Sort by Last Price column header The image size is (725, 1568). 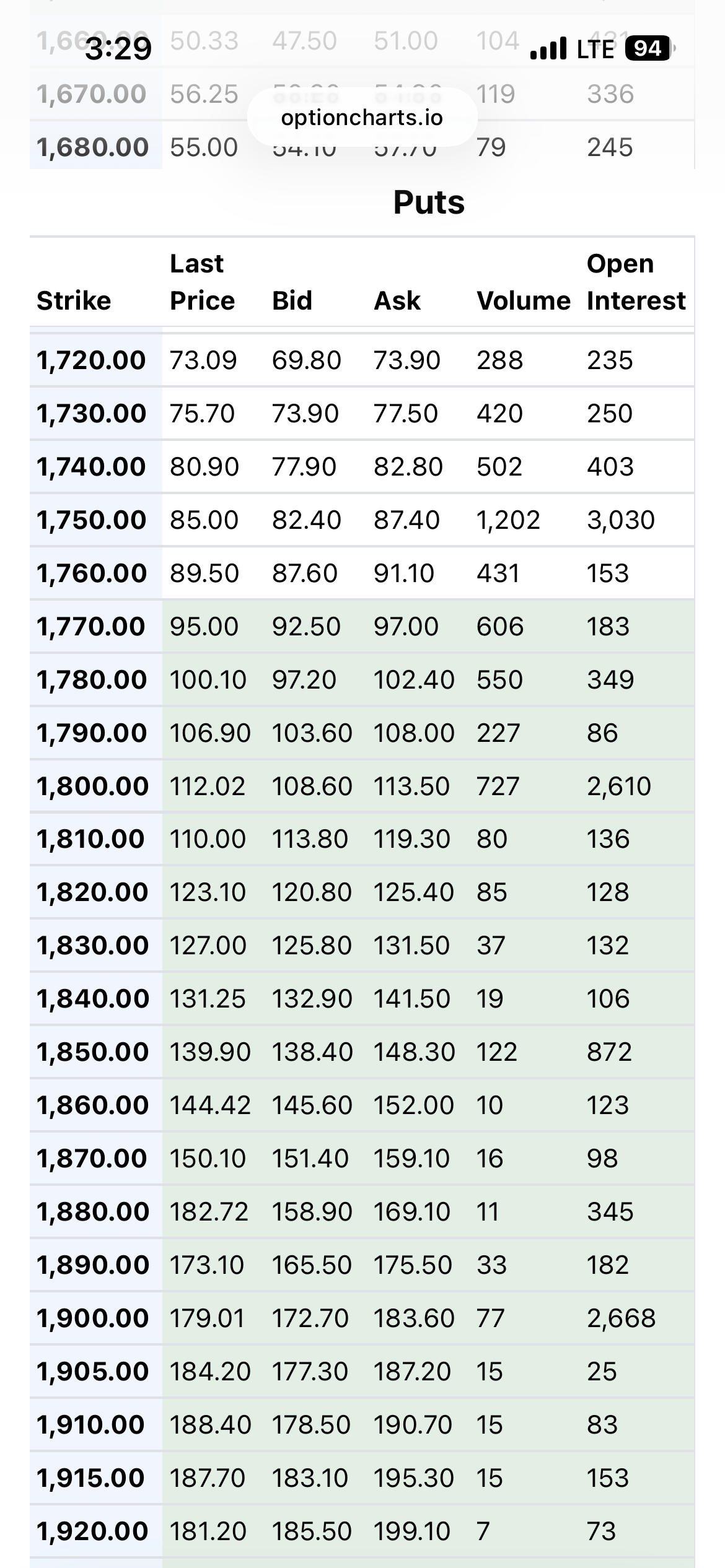pyautogui.click(x=203, y=282)
